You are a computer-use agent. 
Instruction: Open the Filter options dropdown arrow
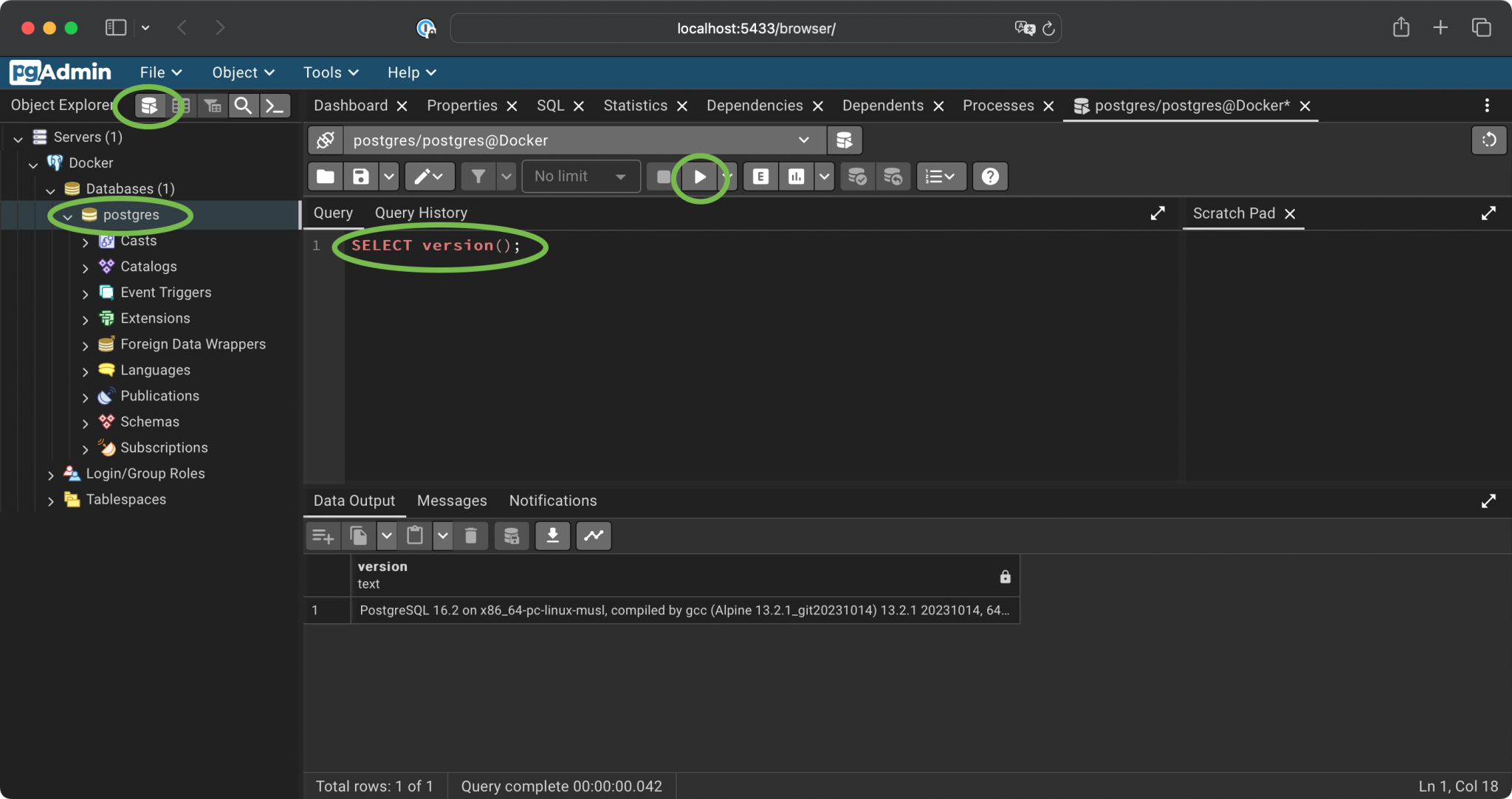coord(506,176)
